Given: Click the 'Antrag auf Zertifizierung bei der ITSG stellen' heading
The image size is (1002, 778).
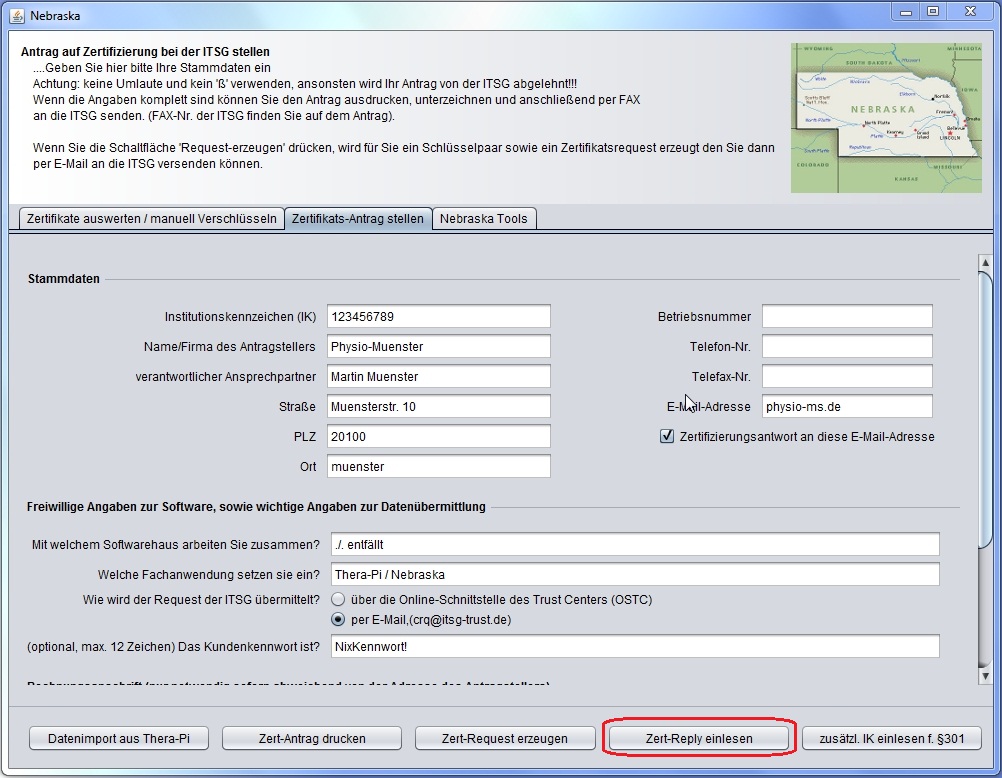Looking at the screenshot, I should [145, 52].
